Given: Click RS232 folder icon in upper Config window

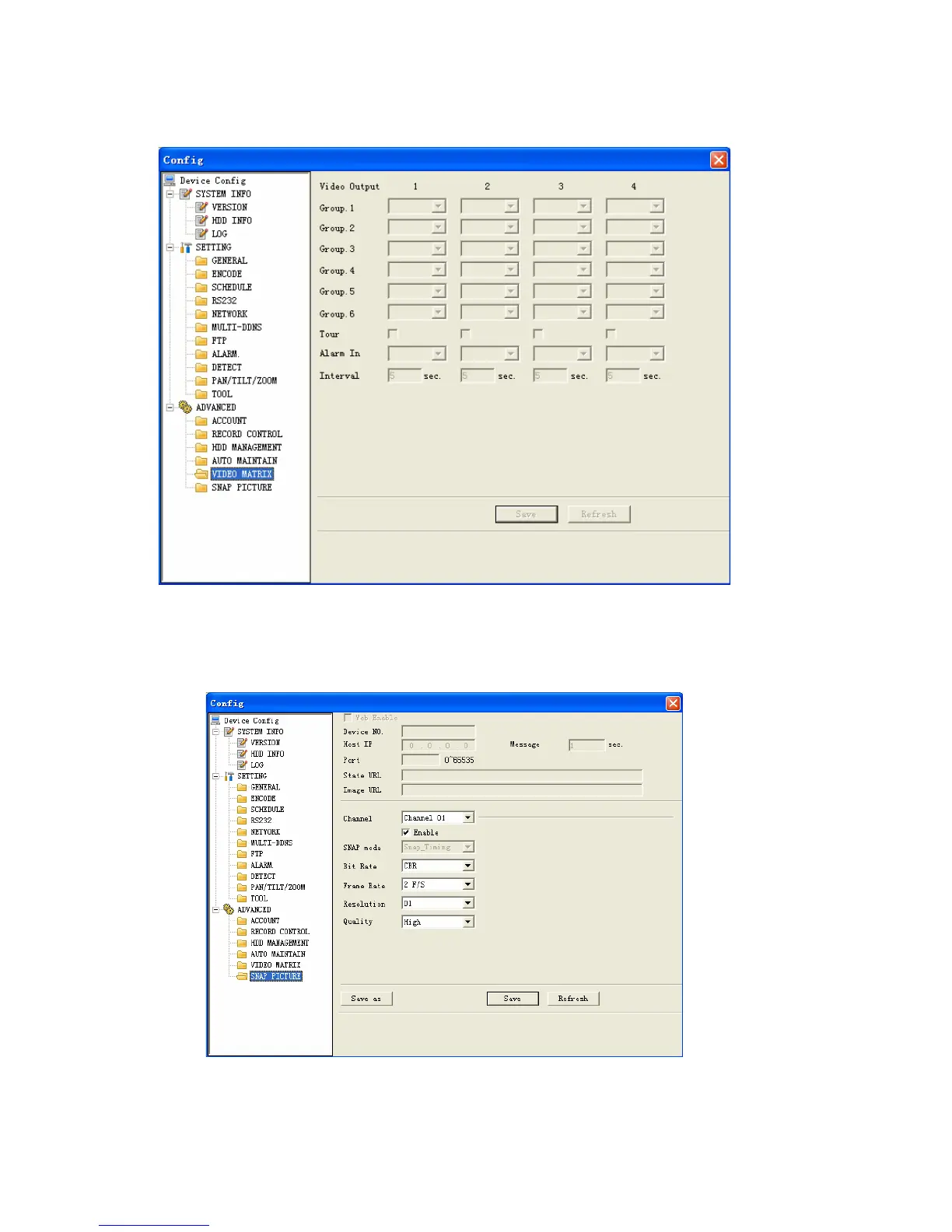Looking at the screenshot, I should coord(201,300).
